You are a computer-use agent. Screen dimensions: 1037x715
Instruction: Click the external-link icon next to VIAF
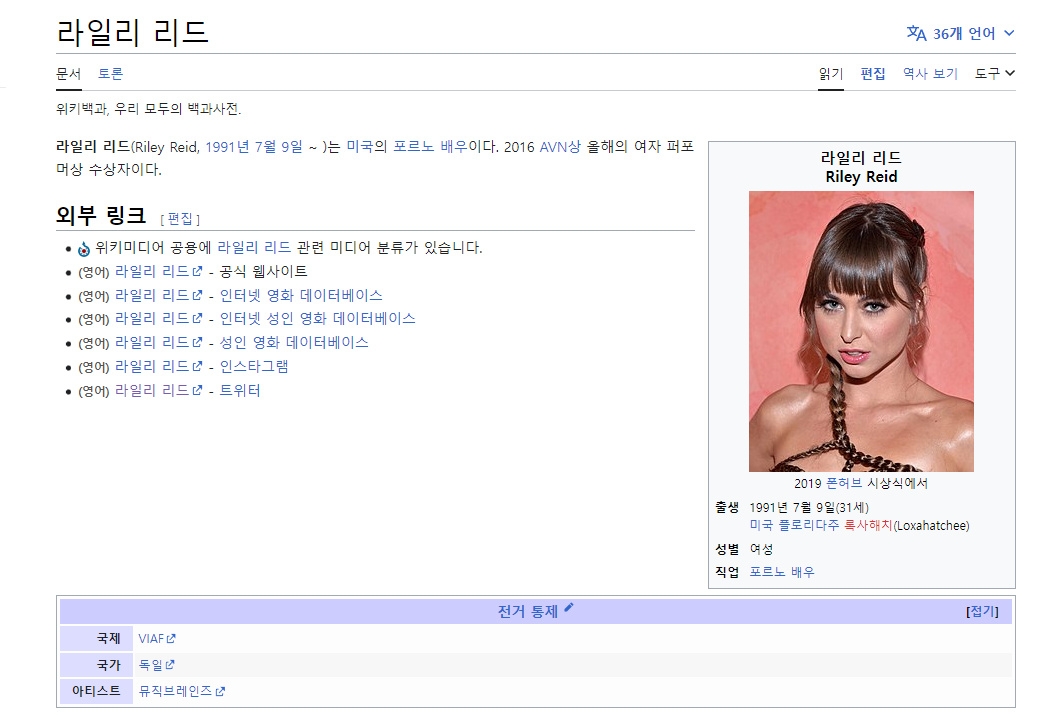171,639
